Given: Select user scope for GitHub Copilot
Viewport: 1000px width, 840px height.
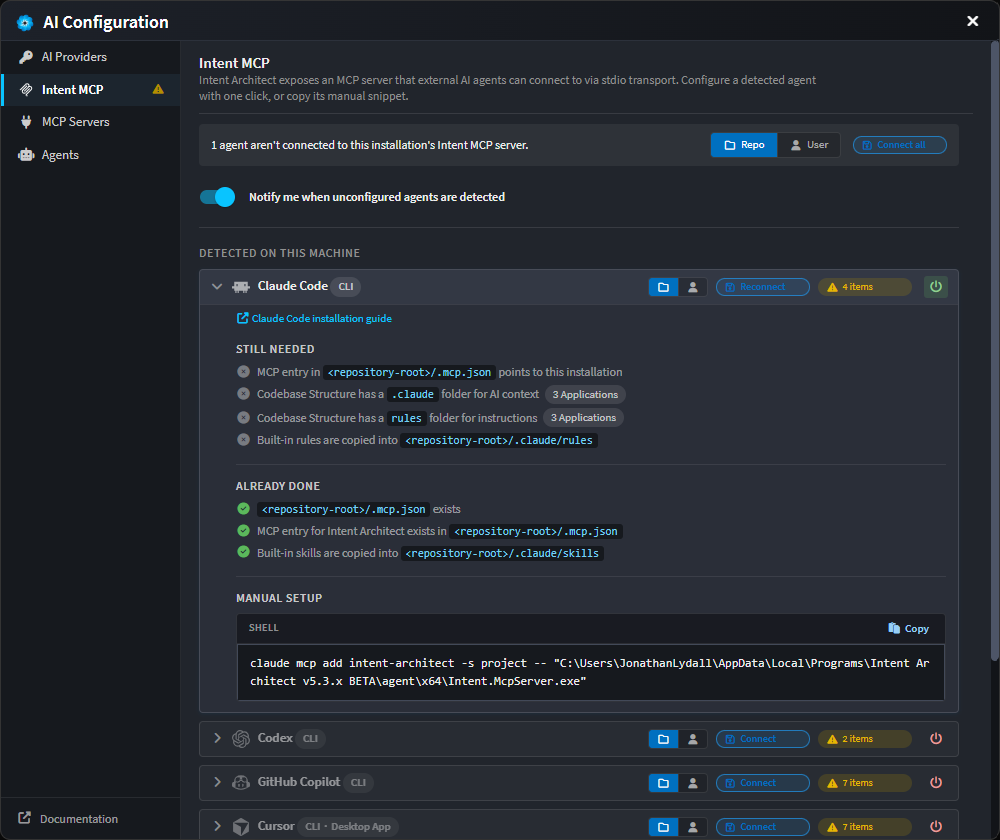Looking at the screenshot, I should [x=693, y=783].
